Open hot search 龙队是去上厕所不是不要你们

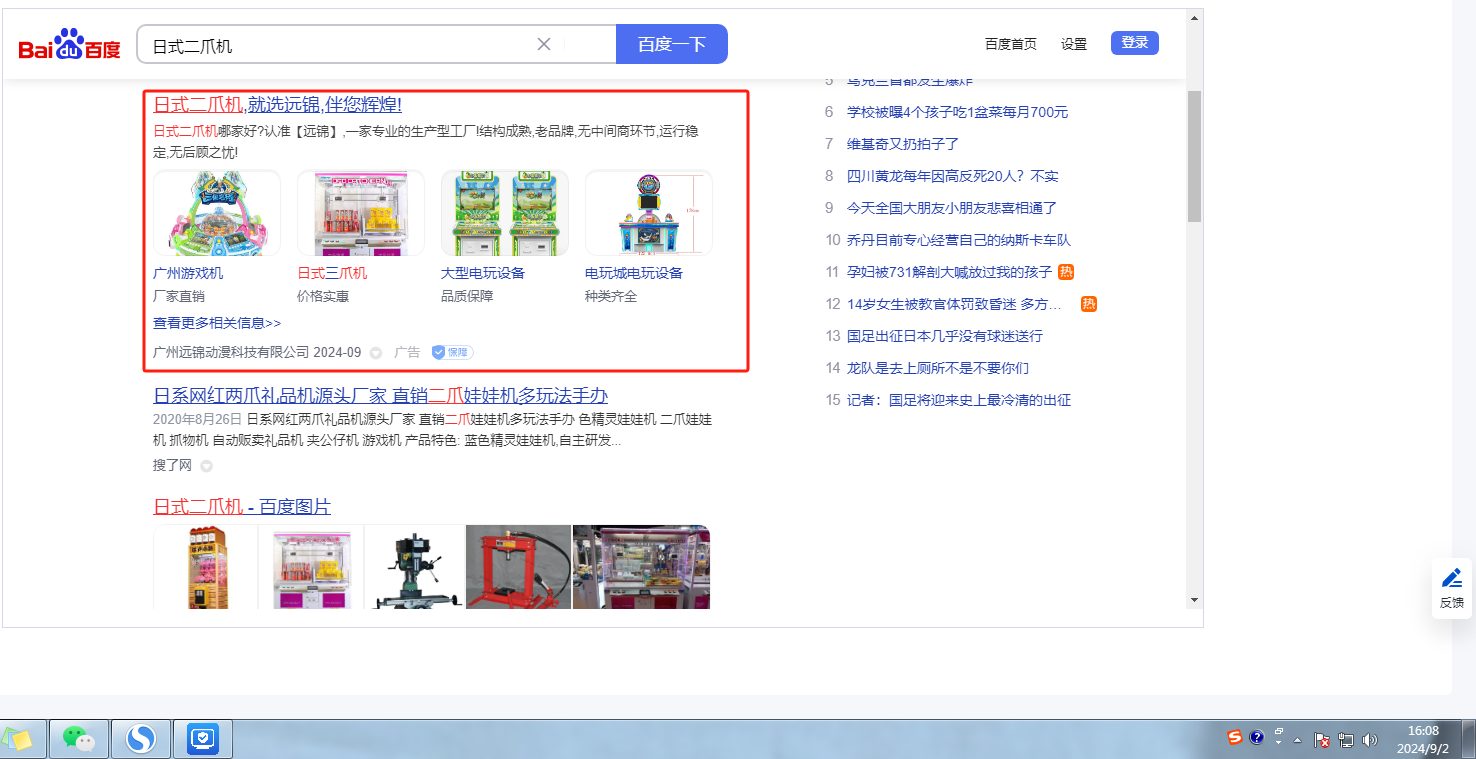coord(938,368)
